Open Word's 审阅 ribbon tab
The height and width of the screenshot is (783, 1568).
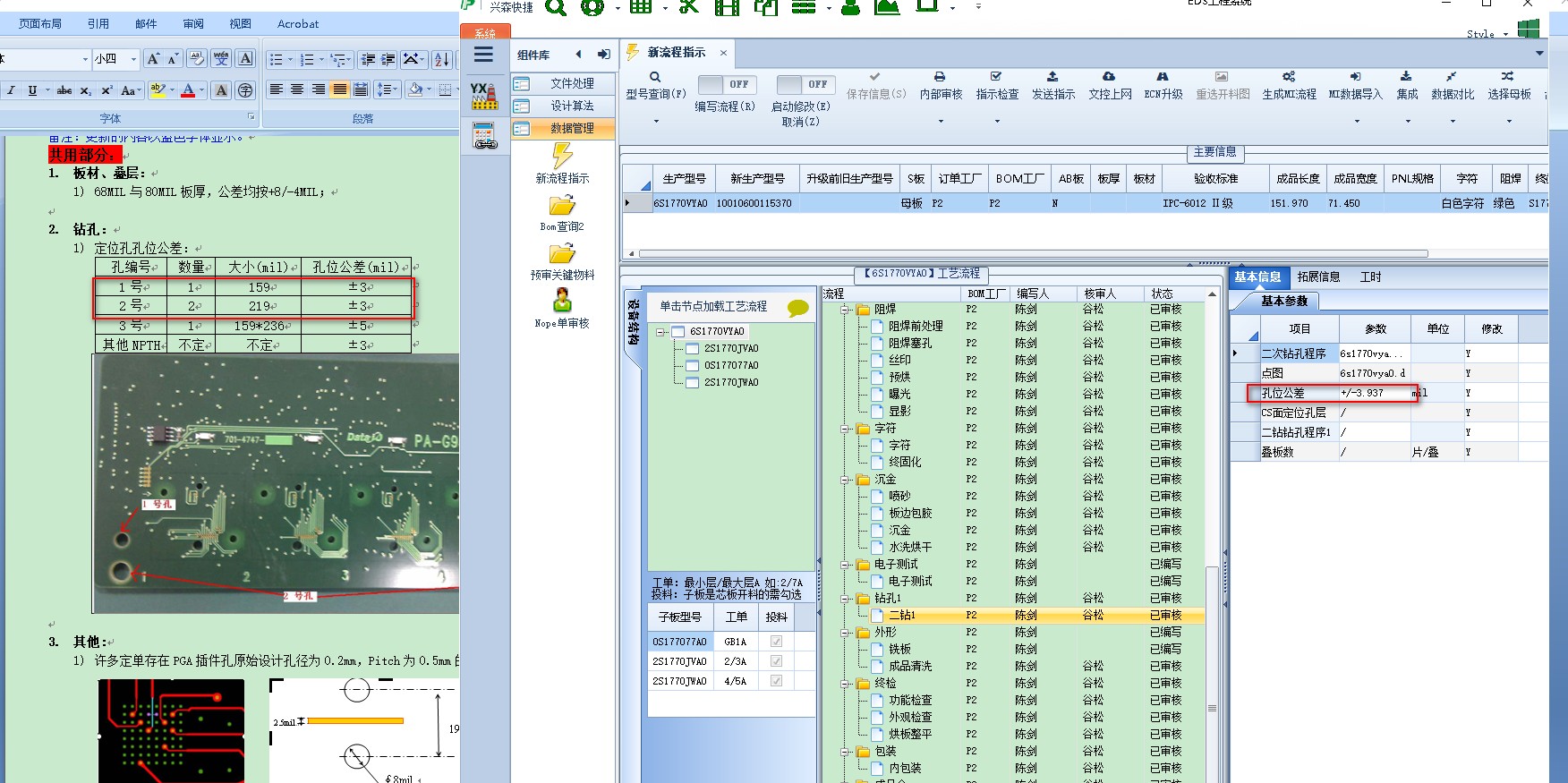pos(192,24)
